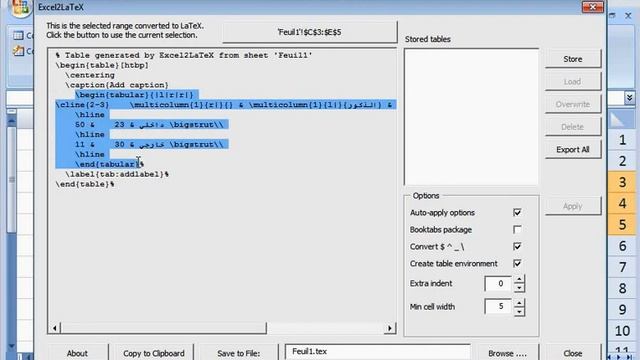Screen dimensions: 640x360
Task: Decrease Extra indent with down arrow
Action: click(519, 288)
